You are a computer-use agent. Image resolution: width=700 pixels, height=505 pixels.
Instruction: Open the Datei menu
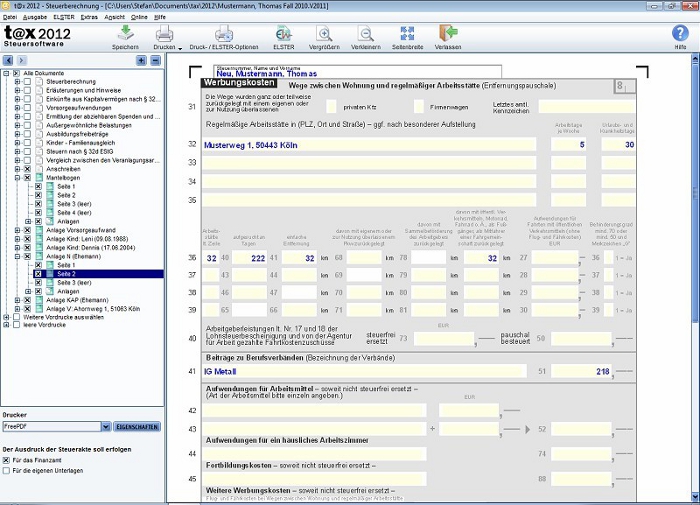pyautogui.click(x=10, y=17)
